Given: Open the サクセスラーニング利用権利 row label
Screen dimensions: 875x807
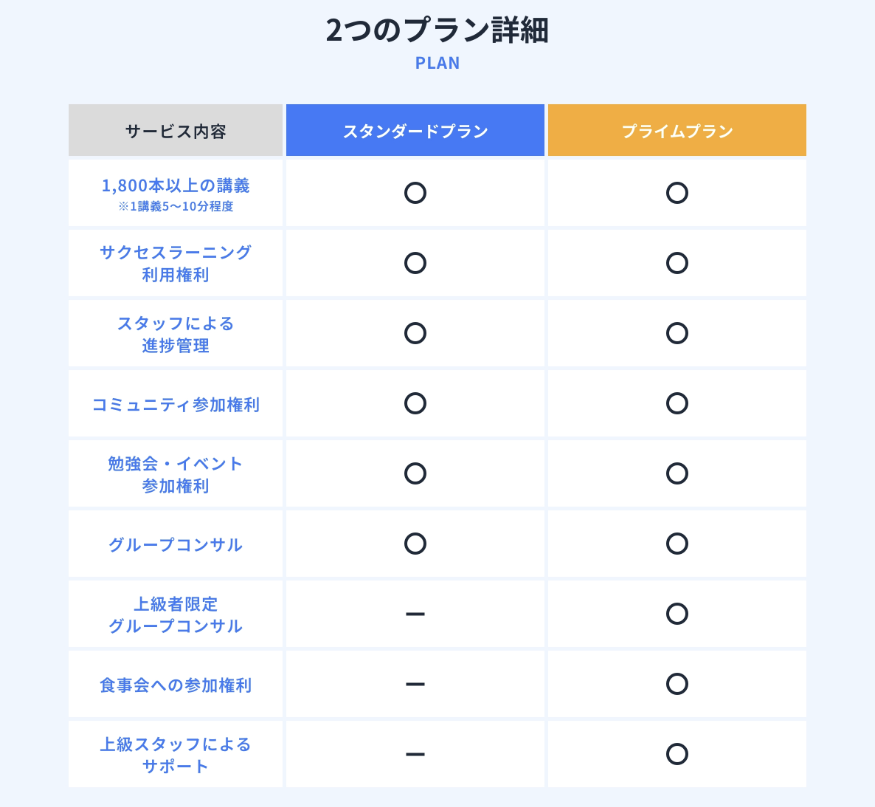Looking at the screenshot, I should (x=176, y=263).
